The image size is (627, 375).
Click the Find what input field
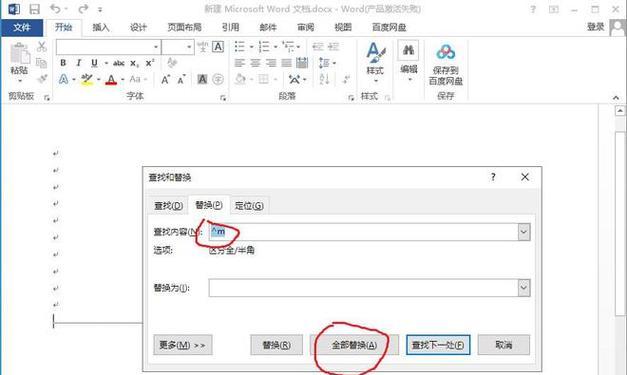point(363,232)
